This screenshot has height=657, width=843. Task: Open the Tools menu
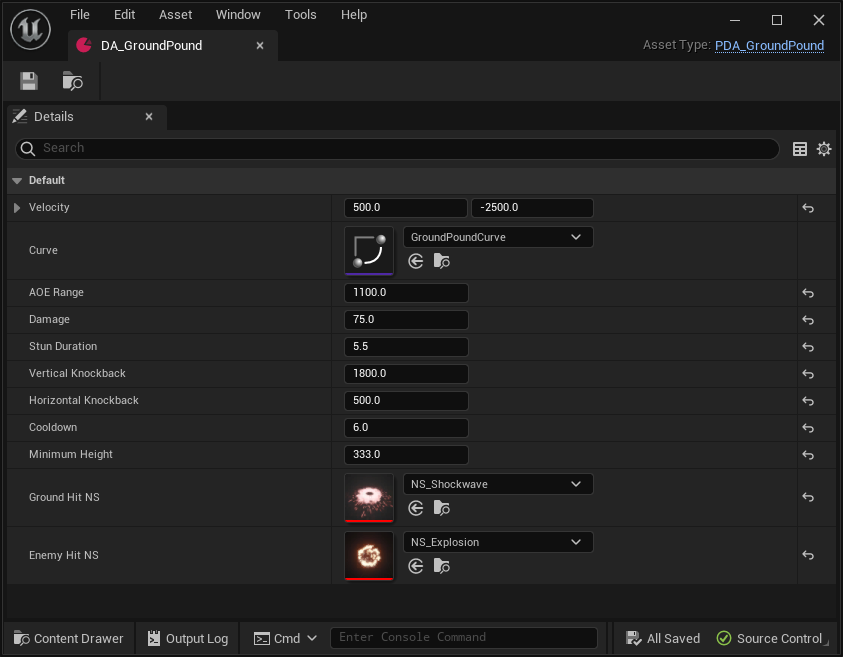301,15
